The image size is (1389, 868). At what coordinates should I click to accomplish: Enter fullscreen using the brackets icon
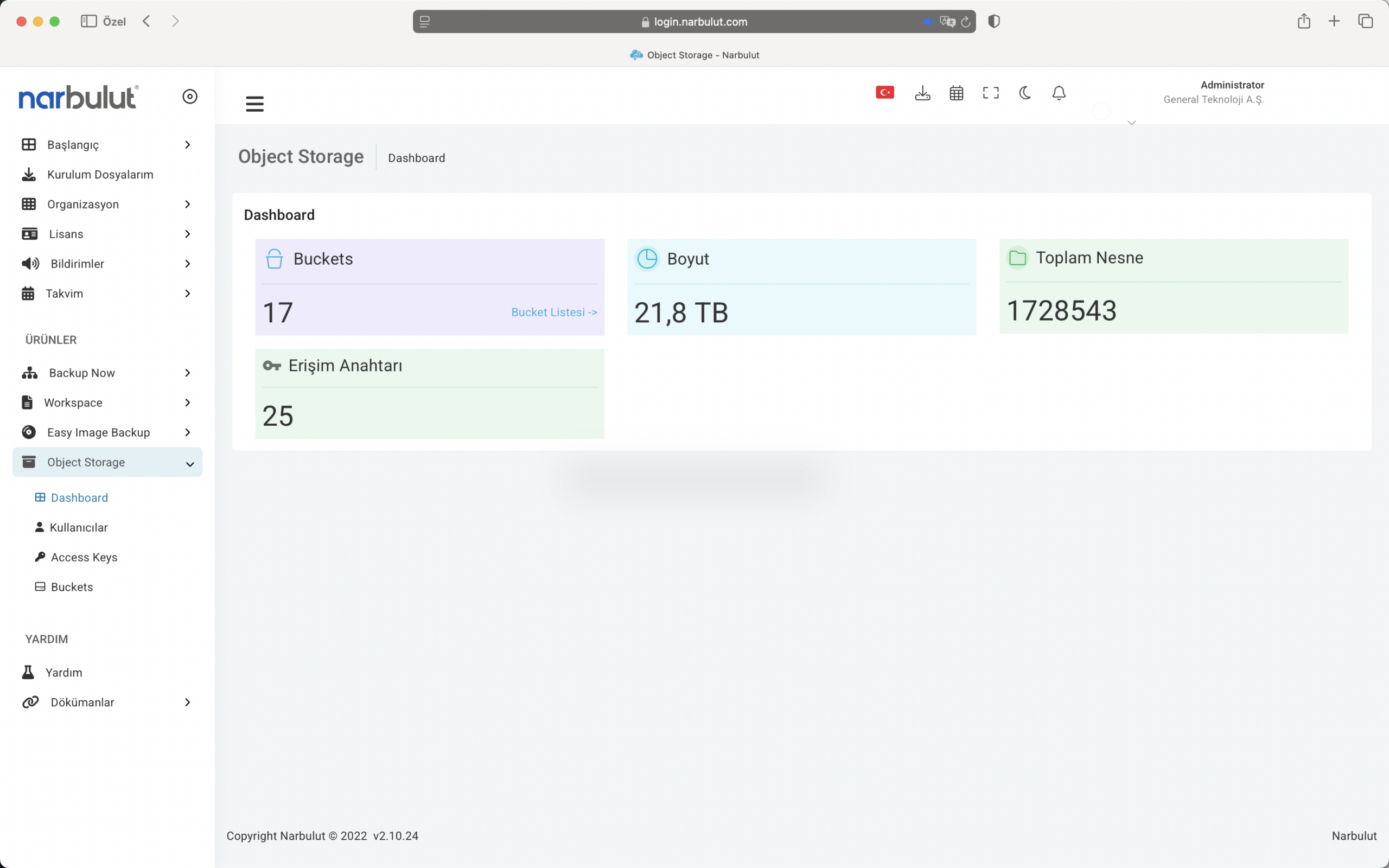tap(991, 93)
